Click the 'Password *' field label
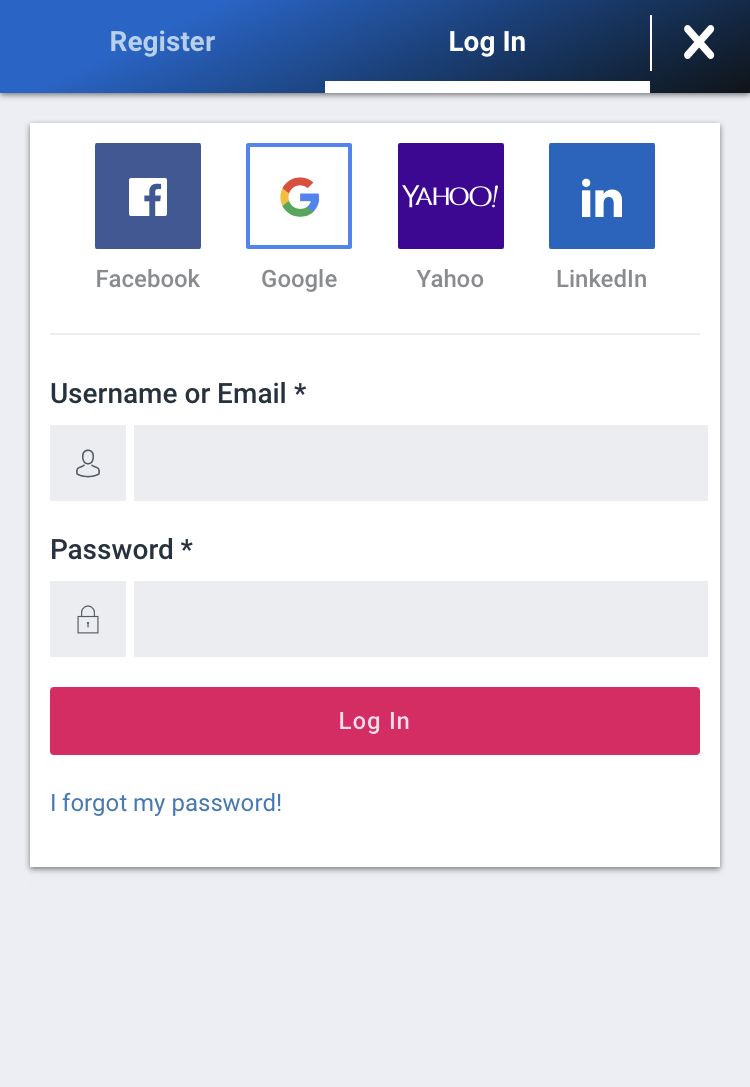 coord(121,550)
